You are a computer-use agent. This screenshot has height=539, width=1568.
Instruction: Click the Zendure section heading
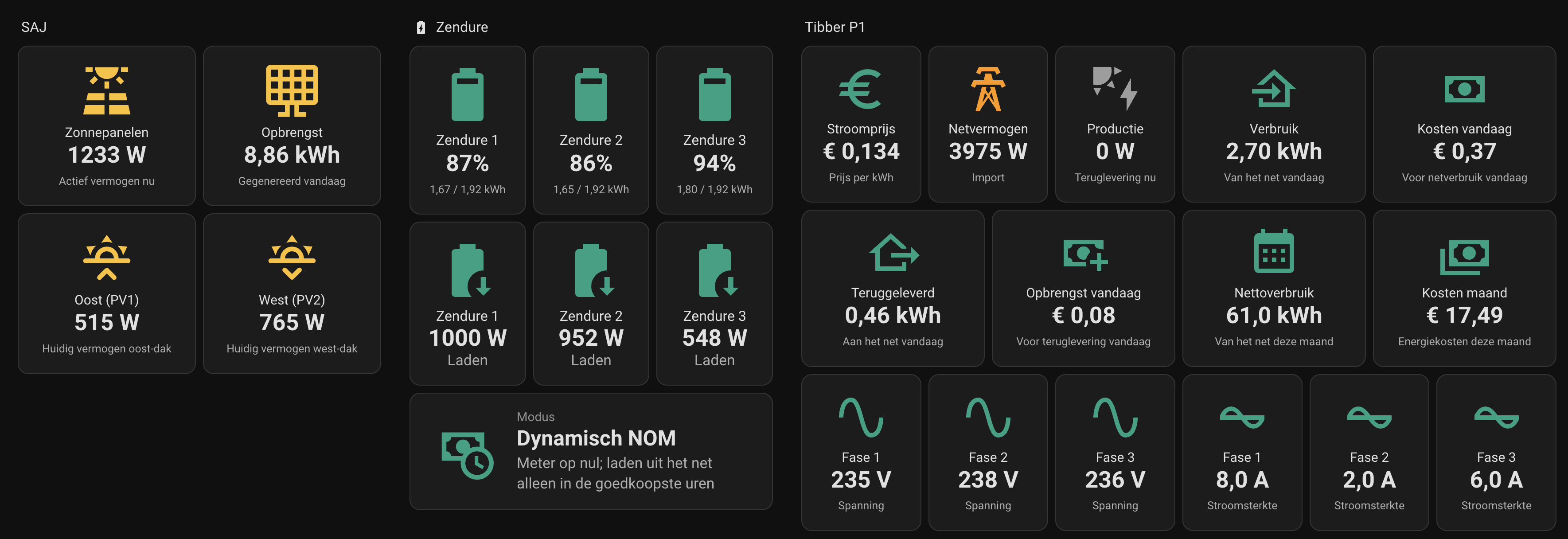coord(461,27)
